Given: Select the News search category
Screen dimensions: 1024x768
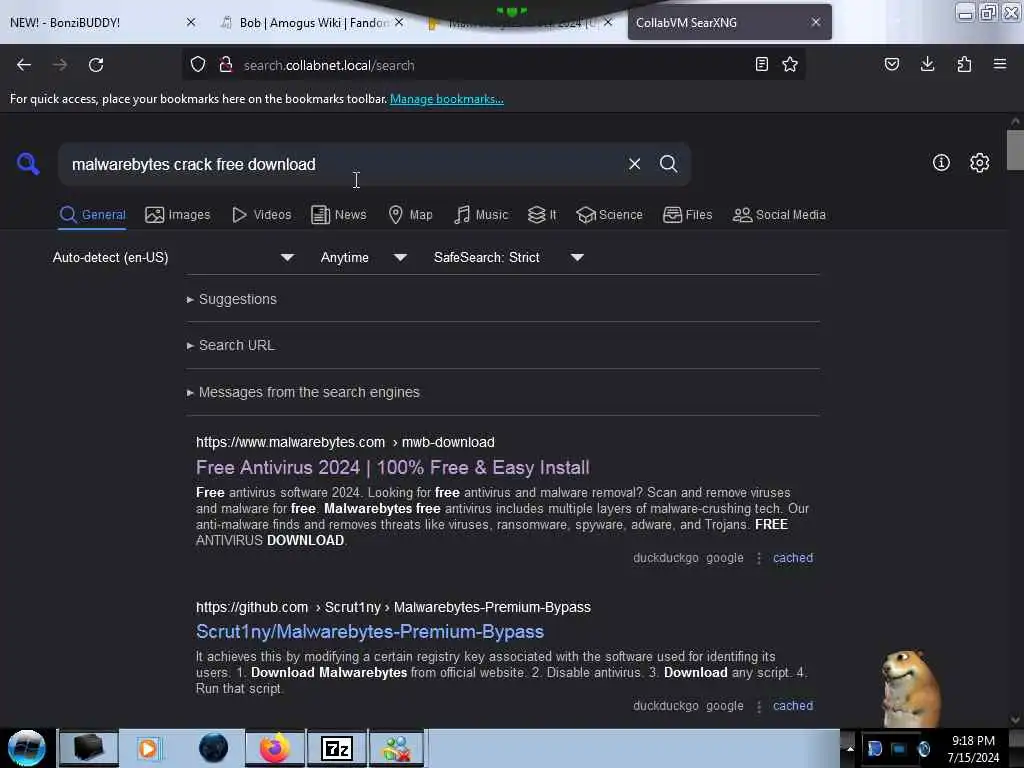Looking at the screenshot, I should click(338, 215).
